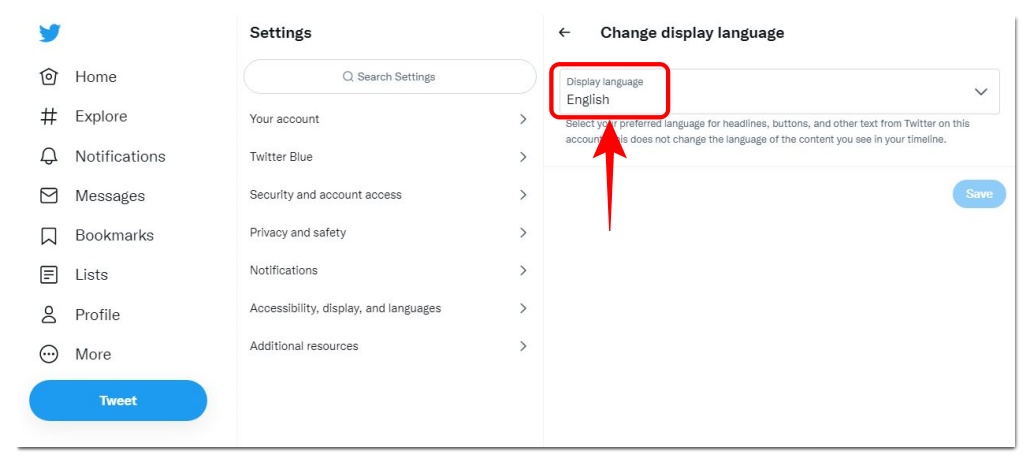
Task: Go back using the left arrow
Action: 564,33
